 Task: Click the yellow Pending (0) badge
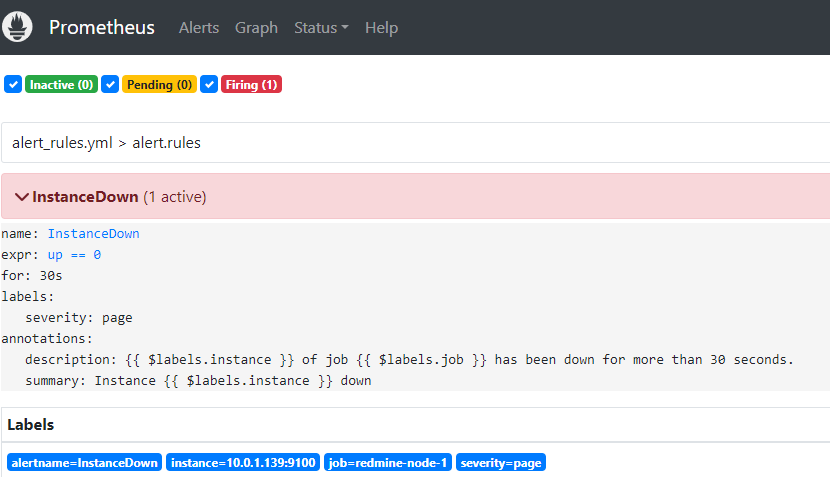click(159, 85)
